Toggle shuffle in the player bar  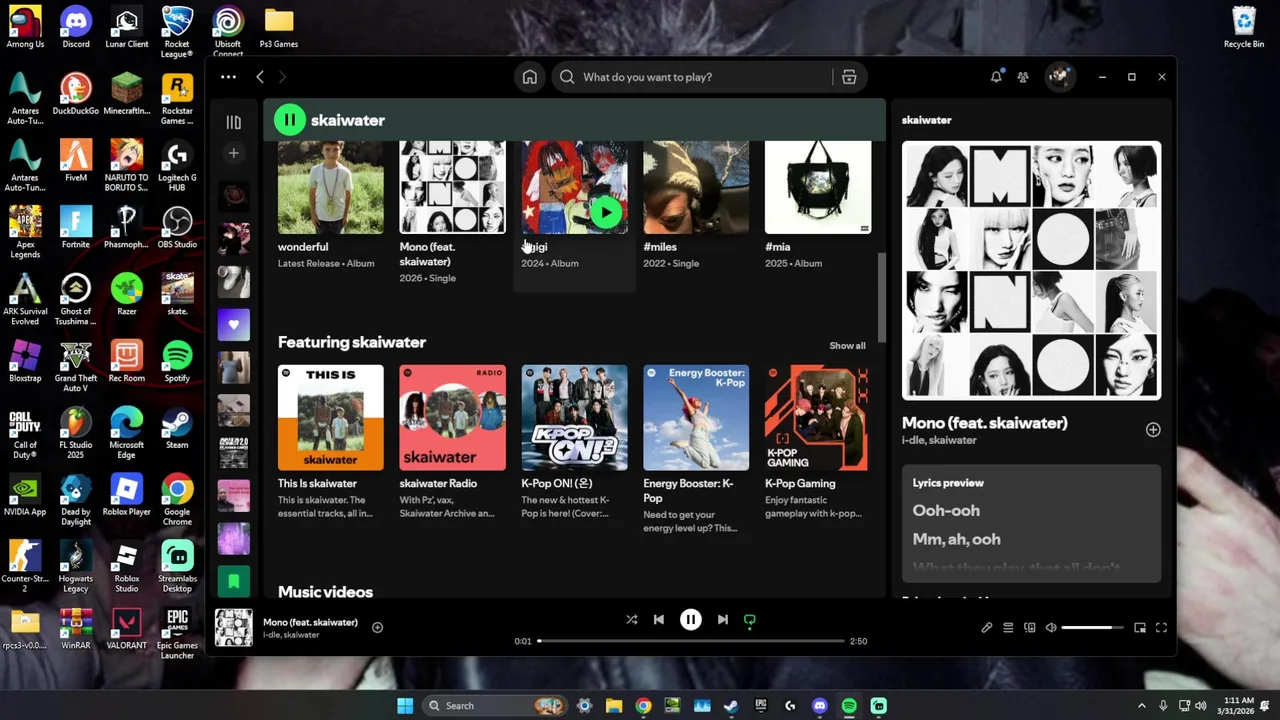[631, 620]
